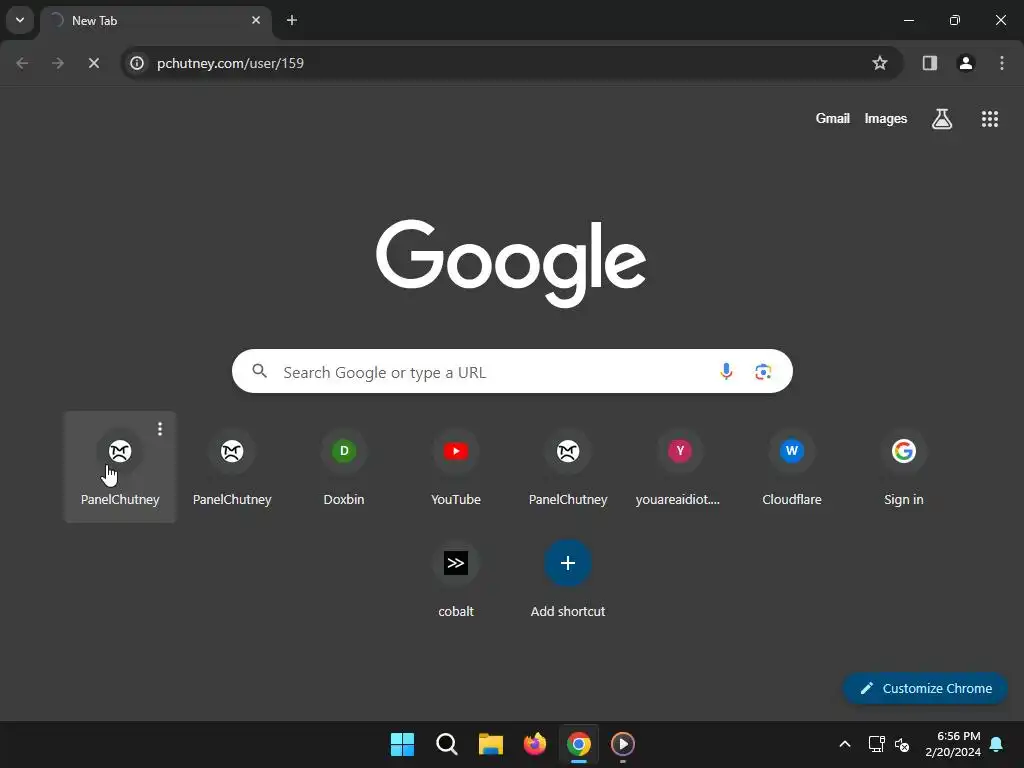
Task: Open the Doxbin shortcut
Action: click(344, 467)
